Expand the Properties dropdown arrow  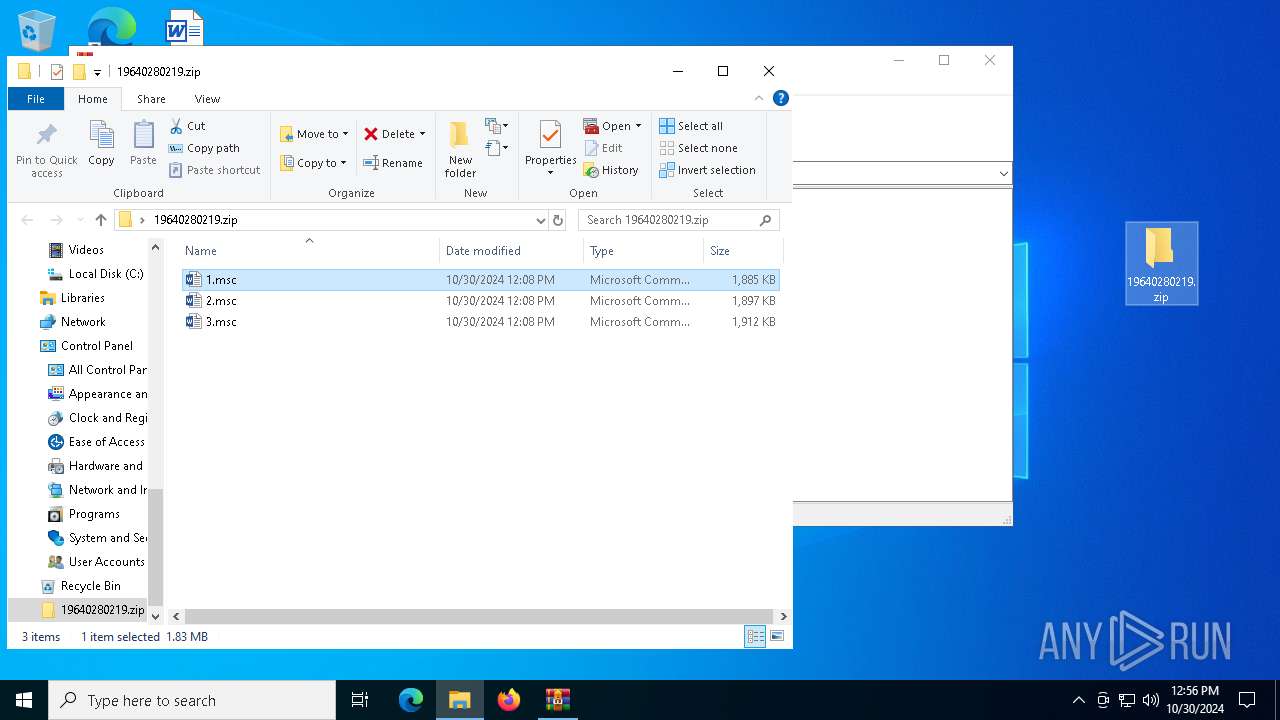[550, 173]
